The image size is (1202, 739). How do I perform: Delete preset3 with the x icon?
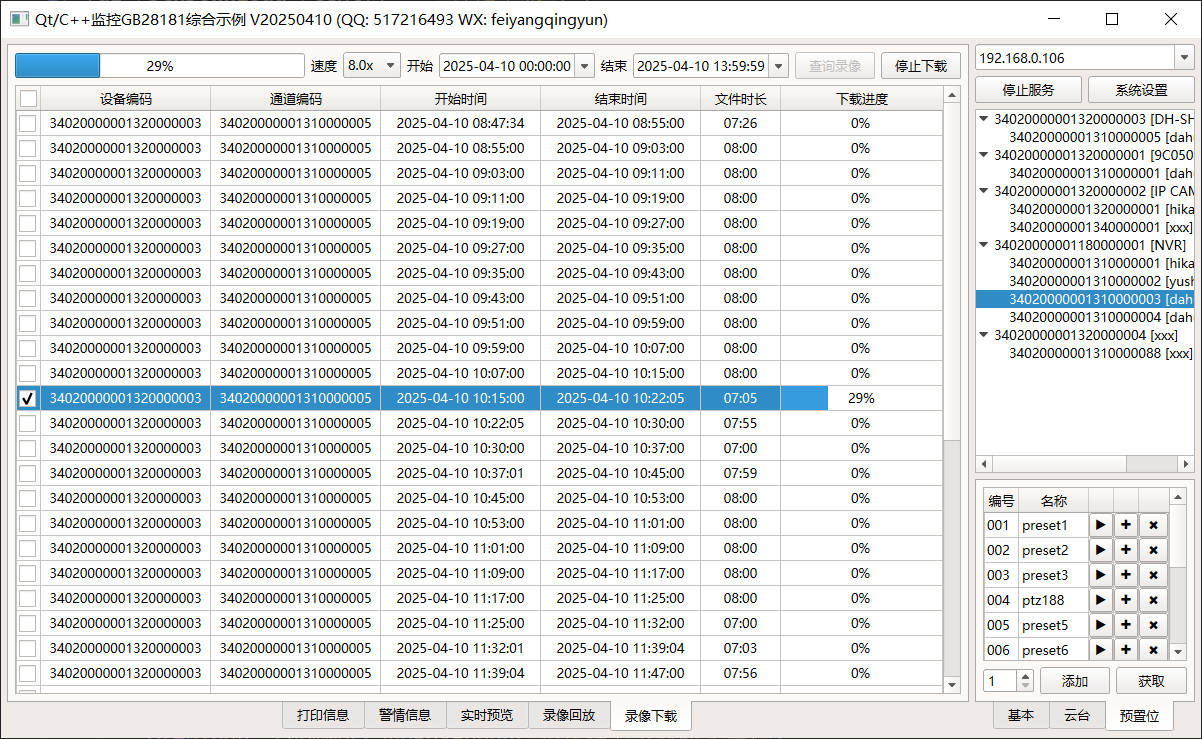click(1153, 575)
